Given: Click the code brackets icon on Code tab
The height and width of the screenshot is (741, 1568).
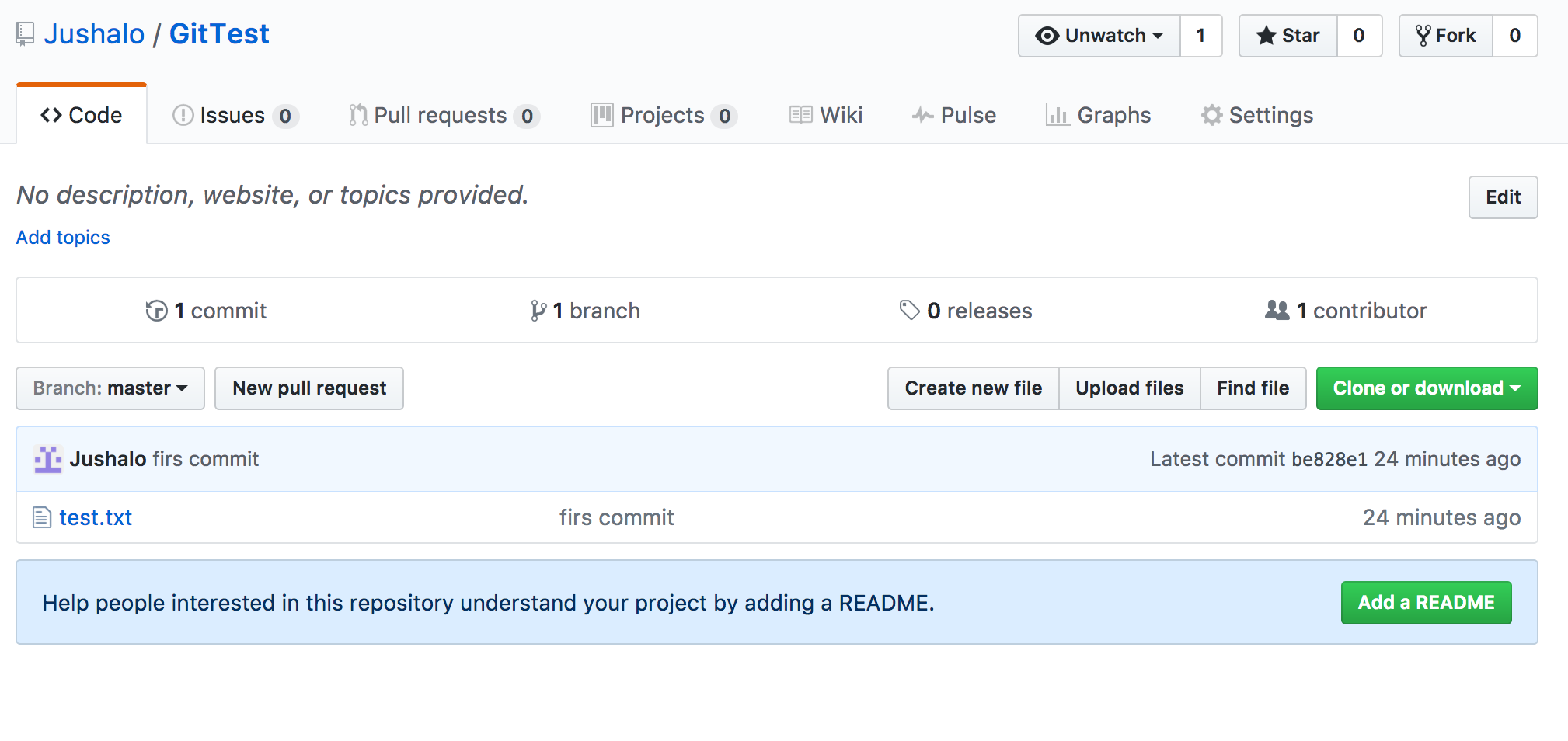Looking at the screenshot, I should point(51,115).
